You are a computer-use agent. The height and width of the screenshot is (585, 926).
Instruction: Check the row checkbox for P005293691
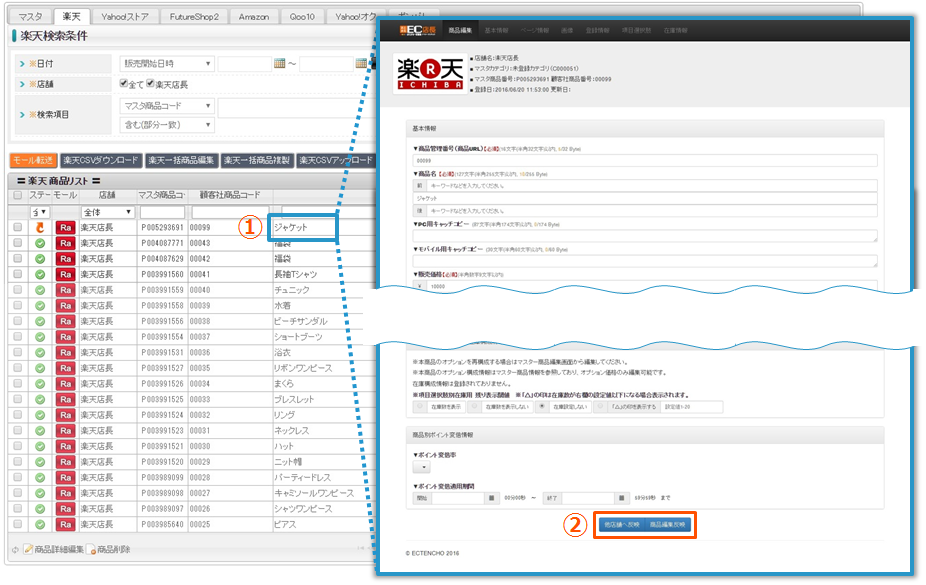(18, 227)
